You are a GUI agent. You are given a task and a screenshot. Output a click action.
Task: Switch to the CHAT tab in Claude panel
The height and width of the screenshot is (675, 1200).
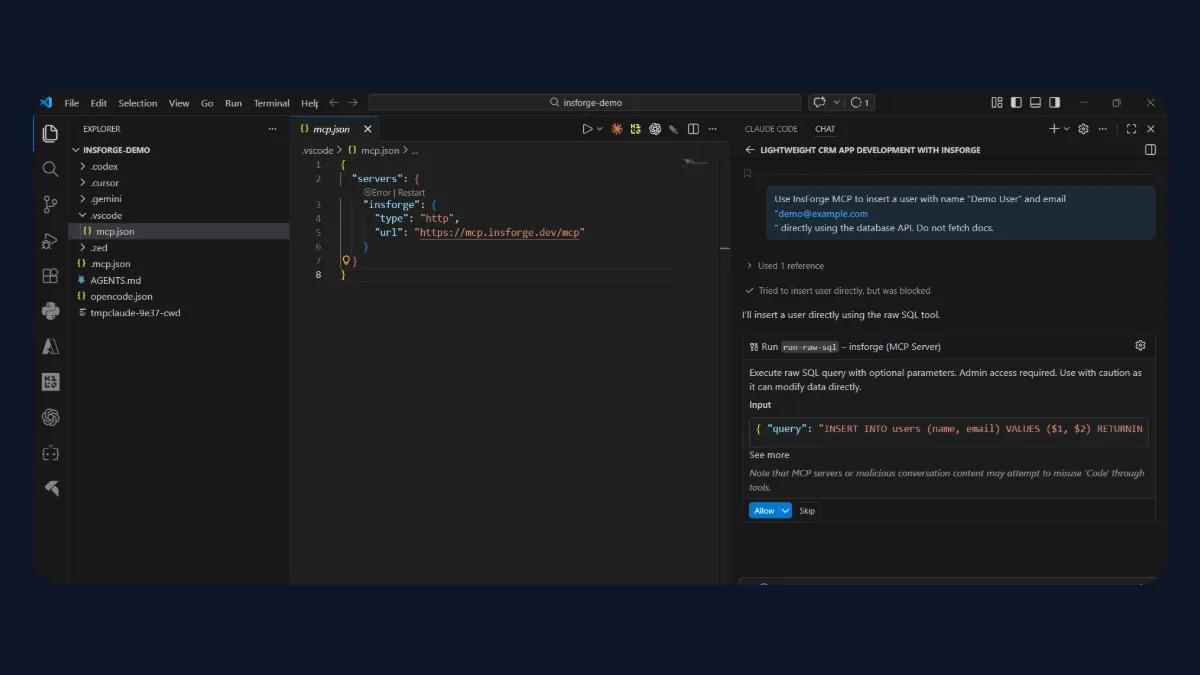(824, 128)
